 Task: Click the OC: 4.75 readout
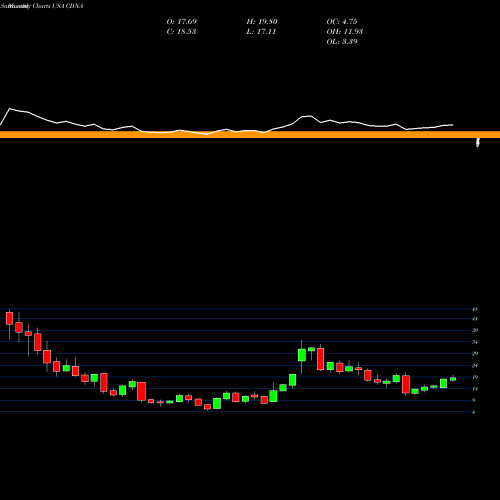click(342, 21)
